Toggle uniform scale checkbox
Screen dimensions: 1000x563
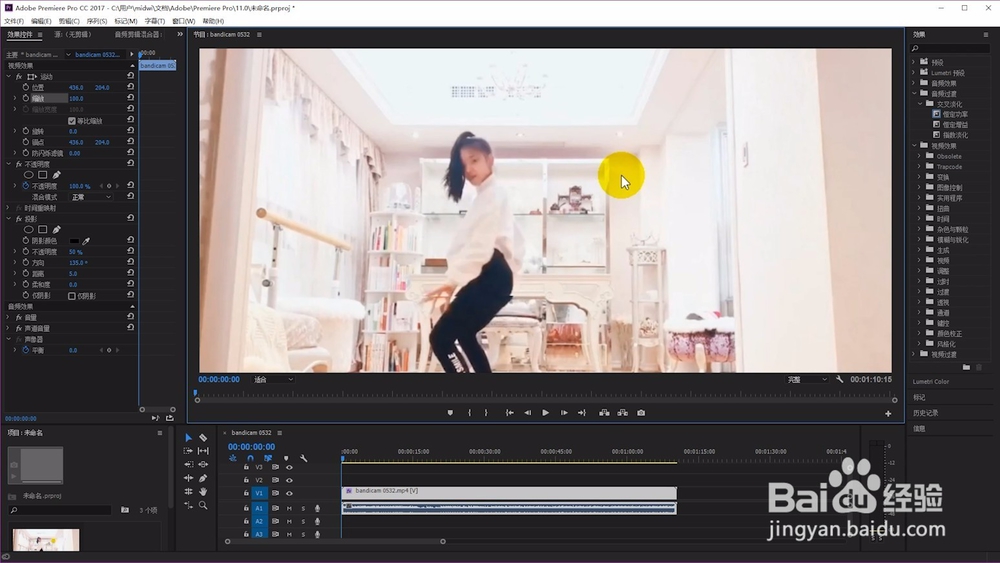tap(72, 121)
